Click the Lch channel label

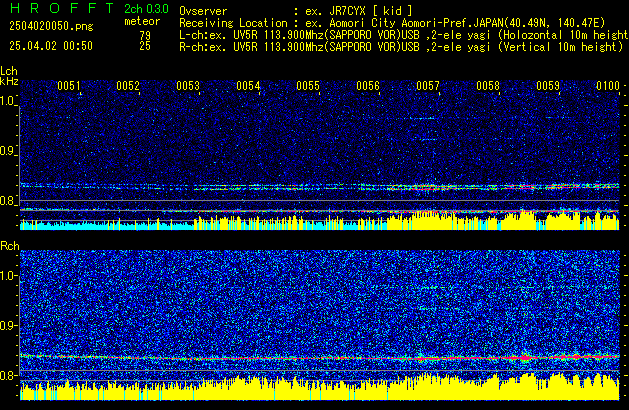9,71
